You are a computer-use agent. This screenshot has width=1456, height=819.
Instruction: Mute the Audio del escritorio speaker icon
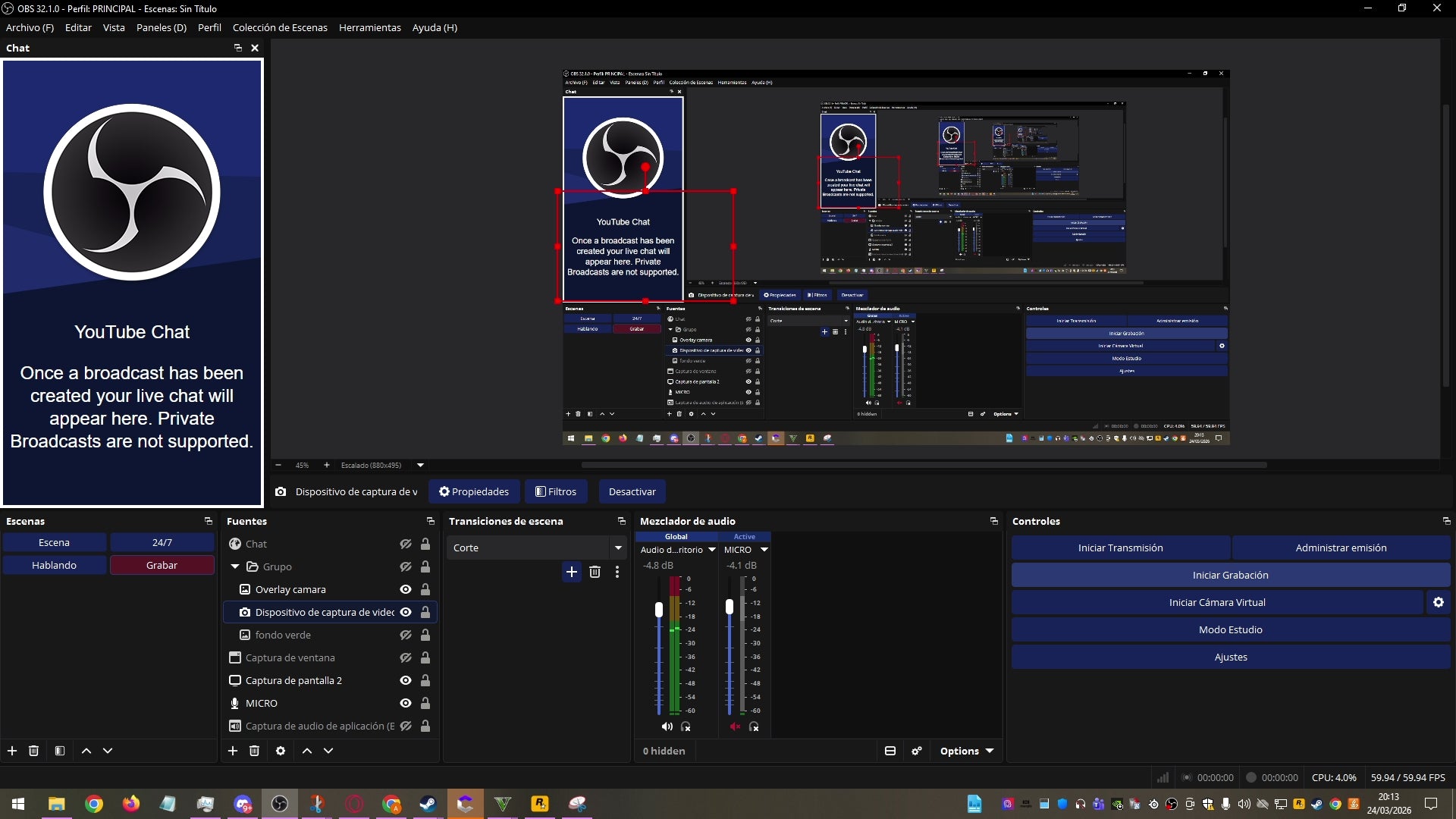[x=667, y=726]
